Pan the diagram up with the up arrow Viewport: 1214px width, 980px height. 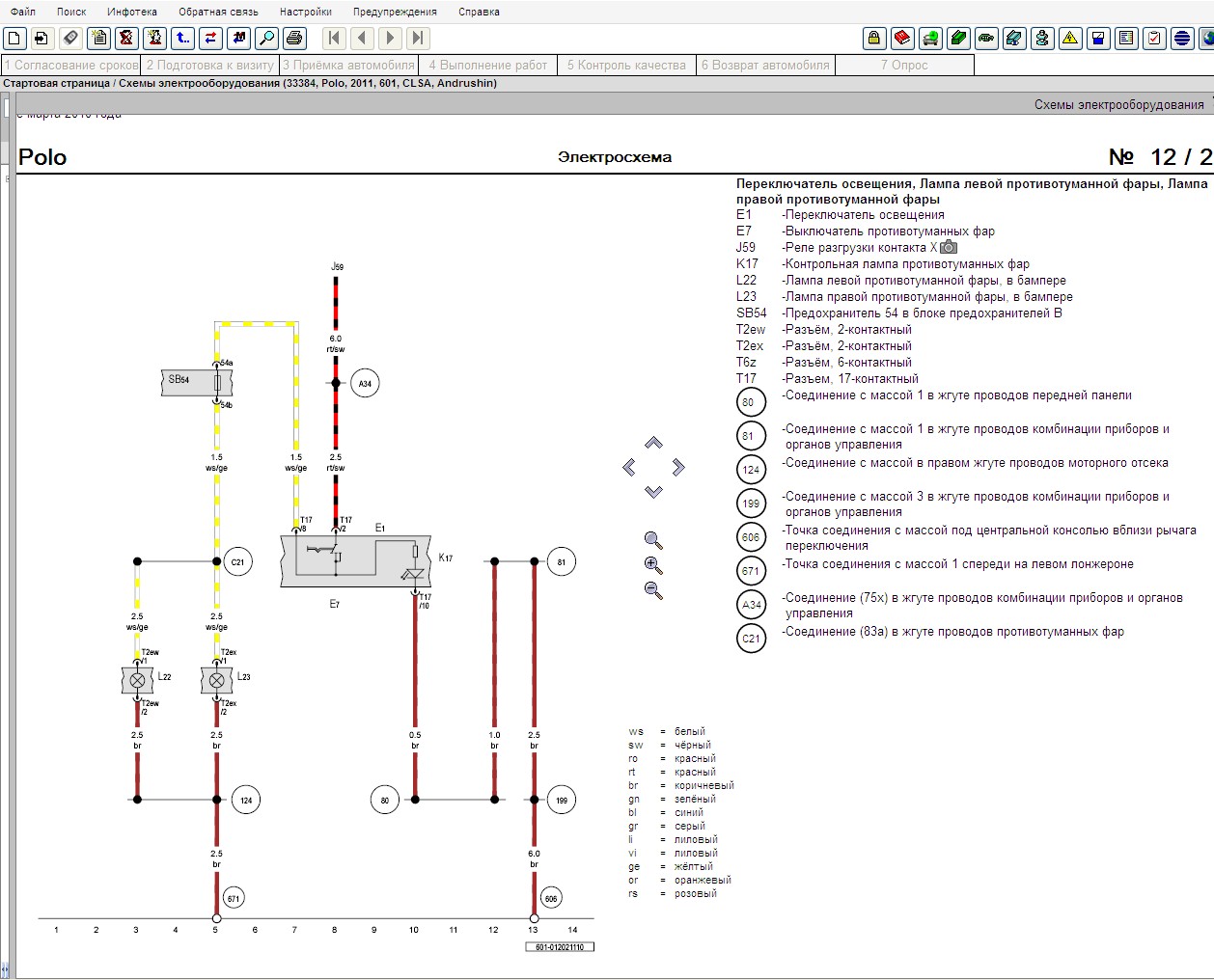tap(653, 443)
